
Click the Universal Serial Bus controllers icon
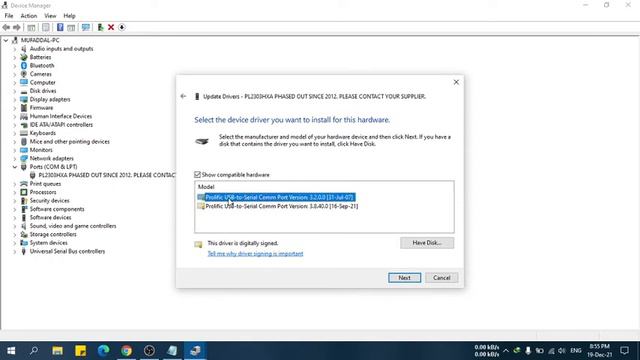point(24,251)
